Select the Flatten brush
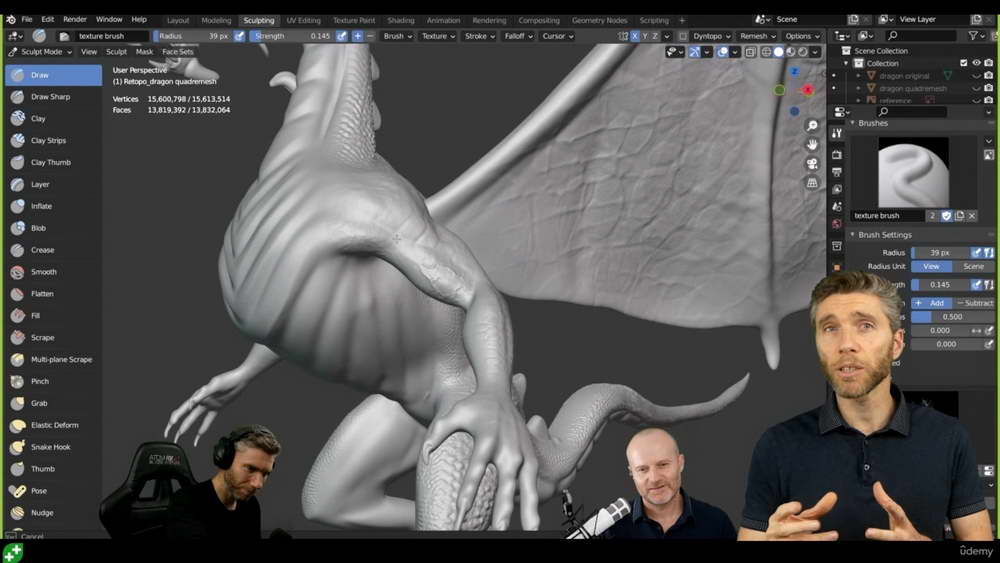The height and width of the screenshot is (563, 1000). 54,294
